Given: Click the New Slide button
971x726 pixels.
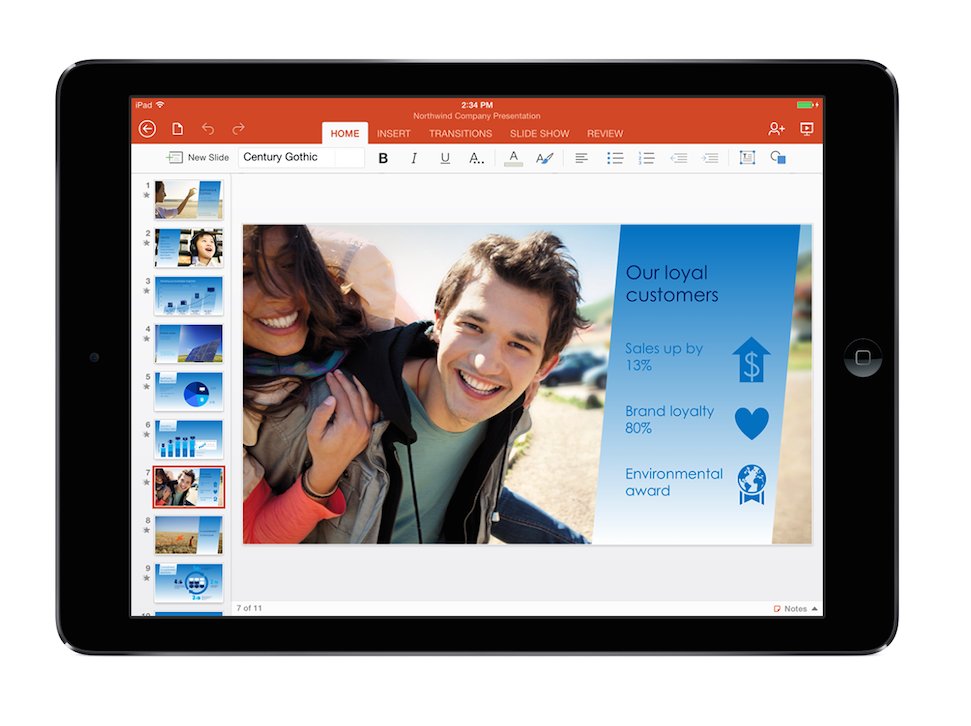Looking at the screenshot, I should 198,157.
